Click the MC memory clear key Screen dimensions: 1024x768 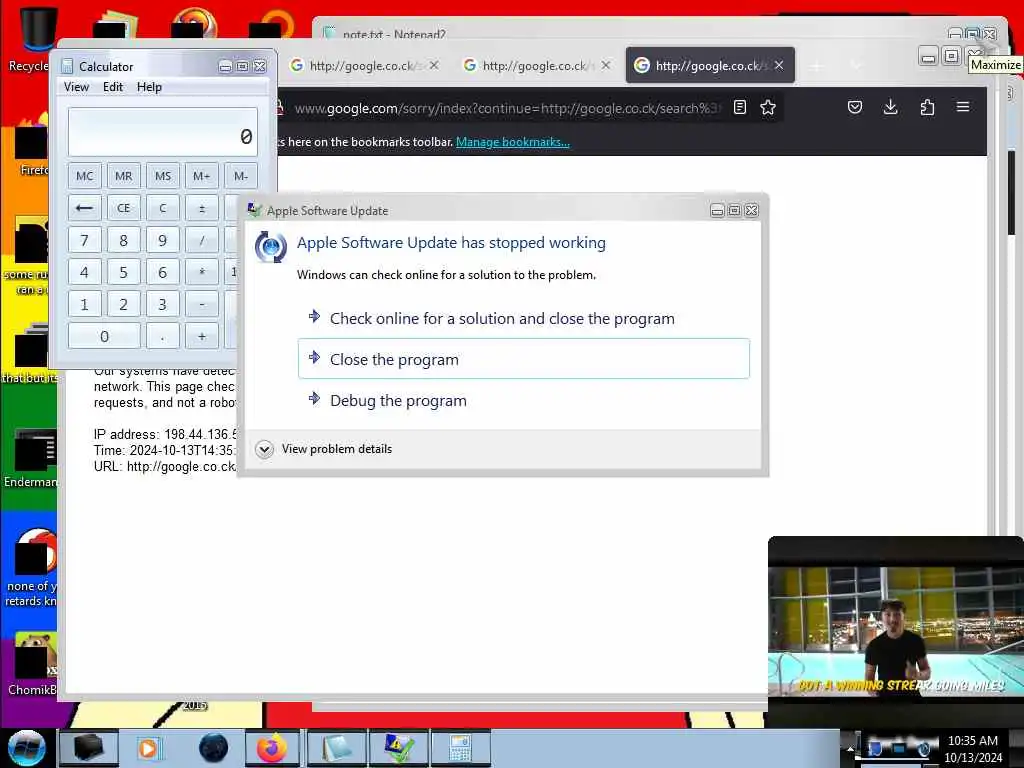click(84, 176)
